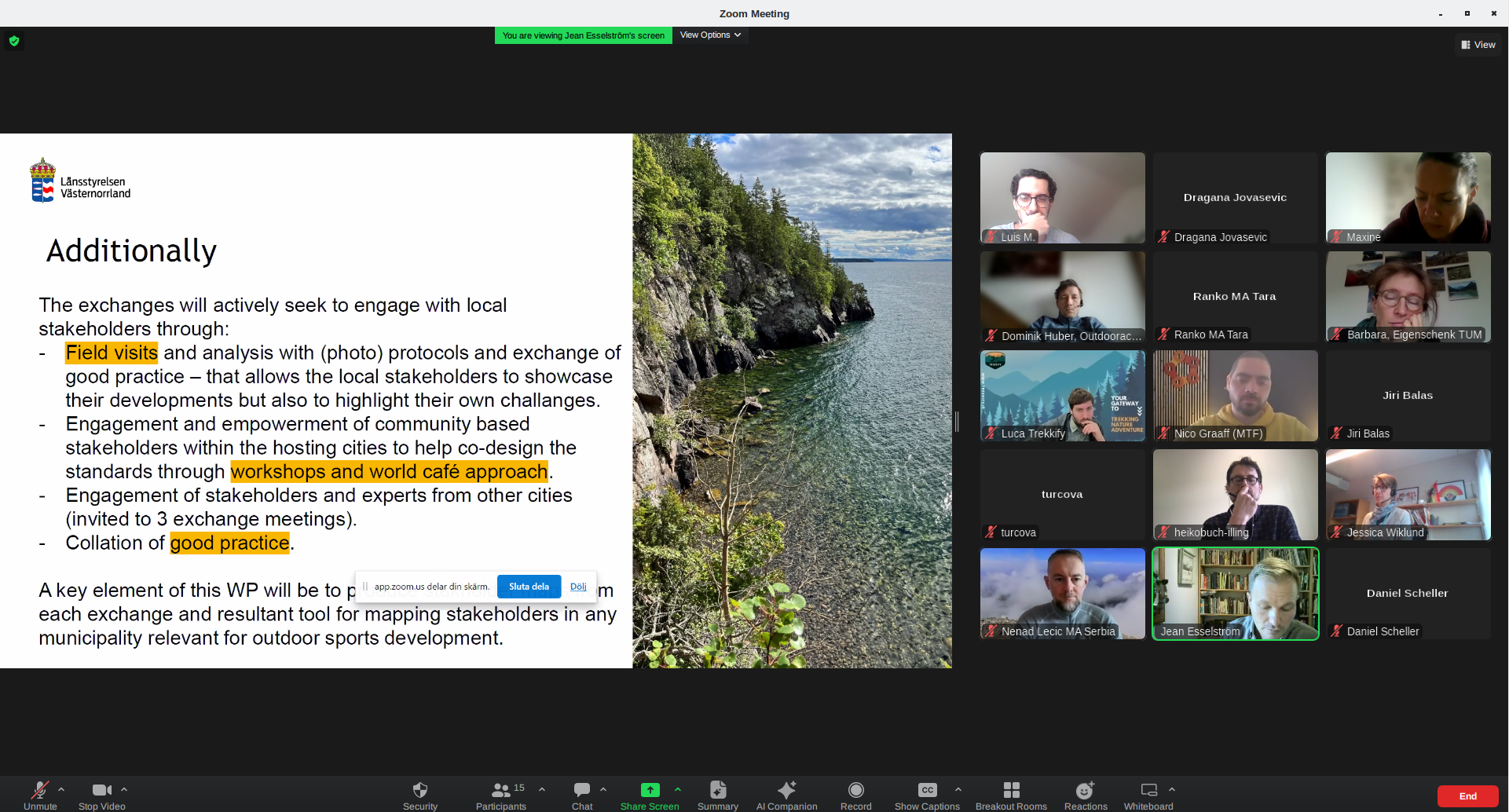Open the Reactions menu
Screen dimensions: 1509x812
click(x=1085, y=790)
